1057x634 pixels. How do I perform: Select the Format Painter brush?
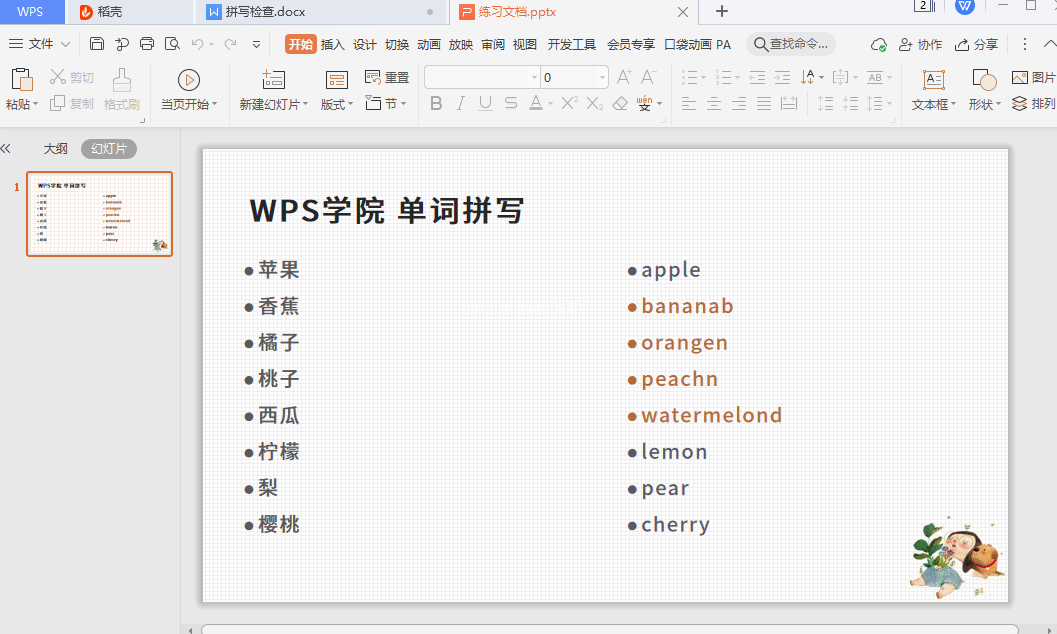122,80
